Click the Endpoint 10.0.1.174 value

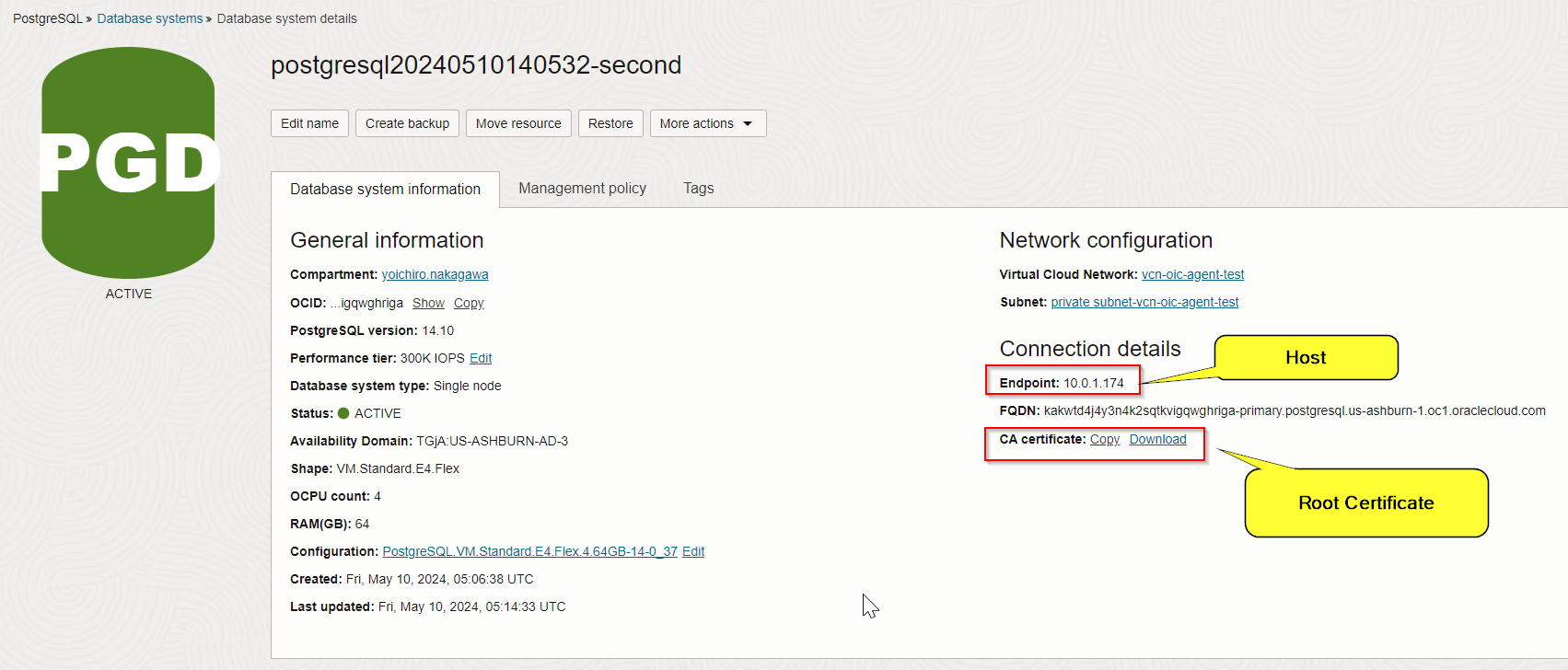pos(1094,383)
